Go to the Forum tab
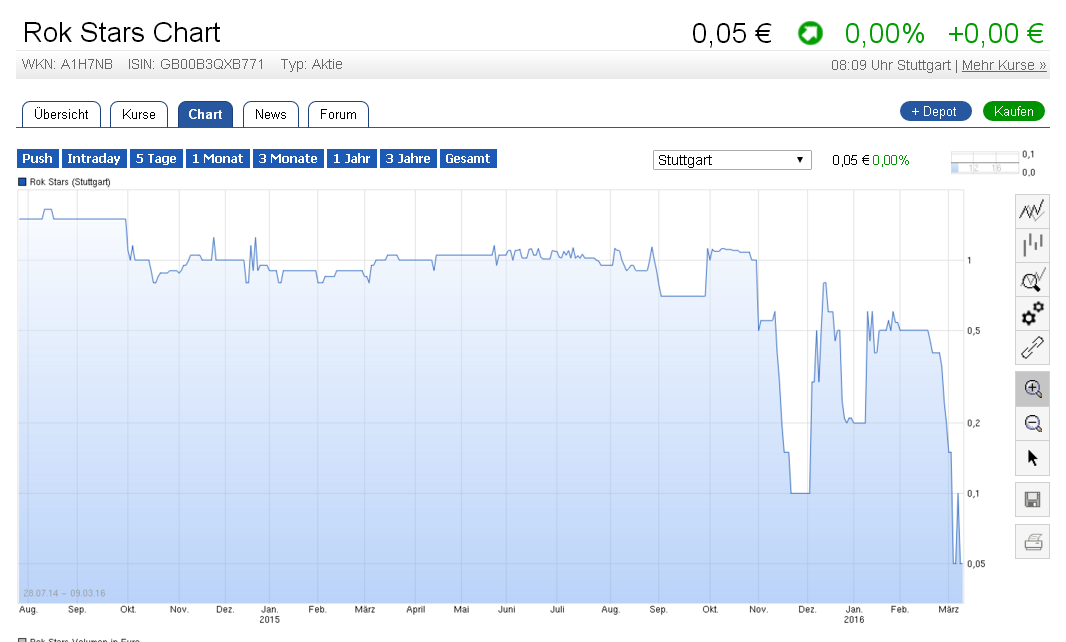 [x=338, y=114]
